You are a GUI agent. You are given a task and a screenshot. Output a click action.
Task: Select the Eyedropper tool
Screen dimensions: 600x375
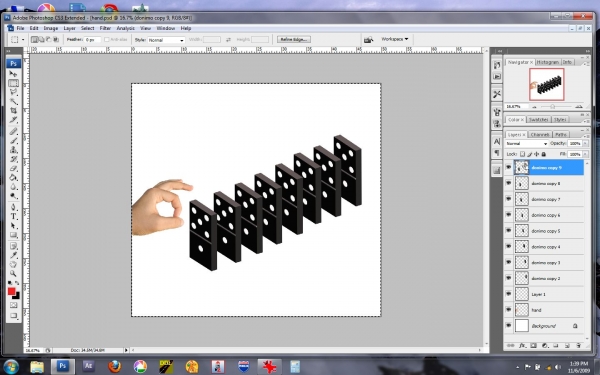pos(13,255)
